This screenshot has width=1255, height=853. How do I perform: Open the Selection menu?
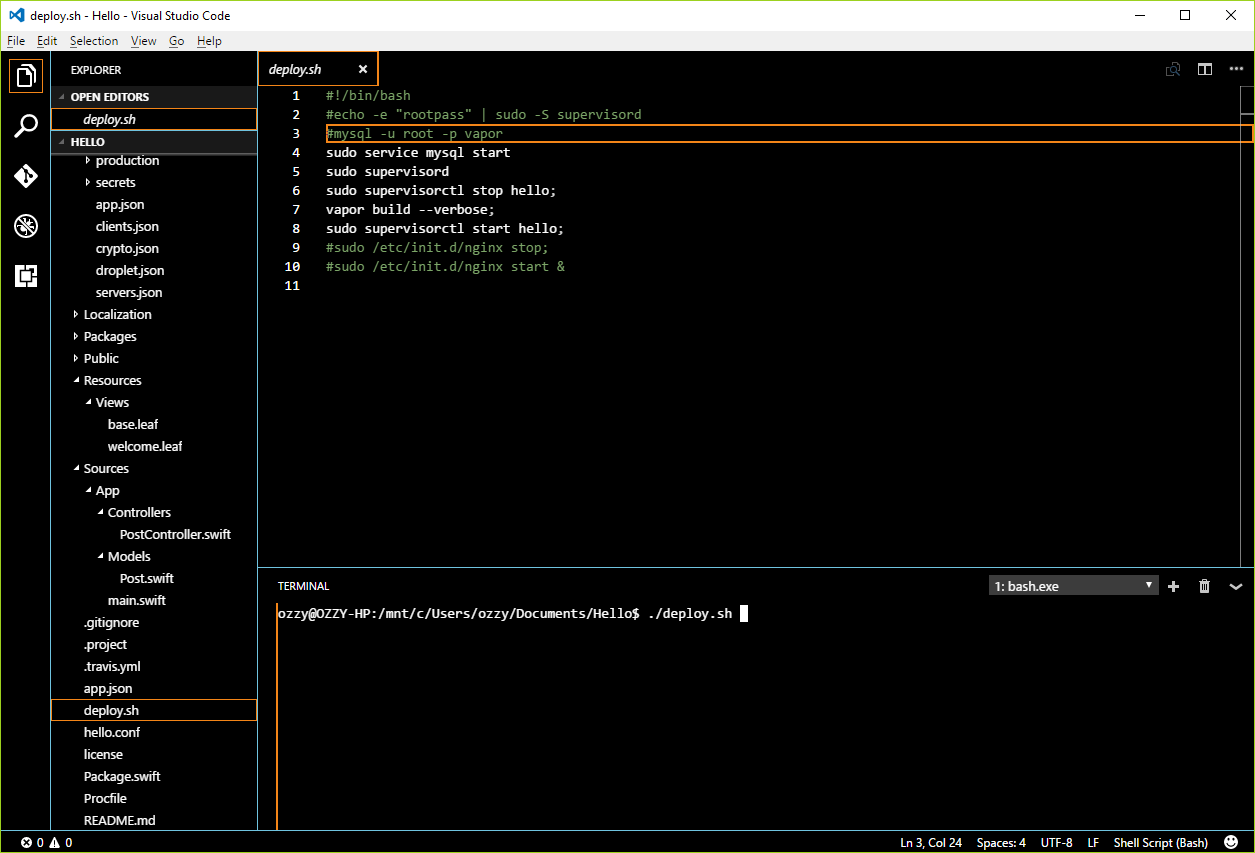coord(94,41)
